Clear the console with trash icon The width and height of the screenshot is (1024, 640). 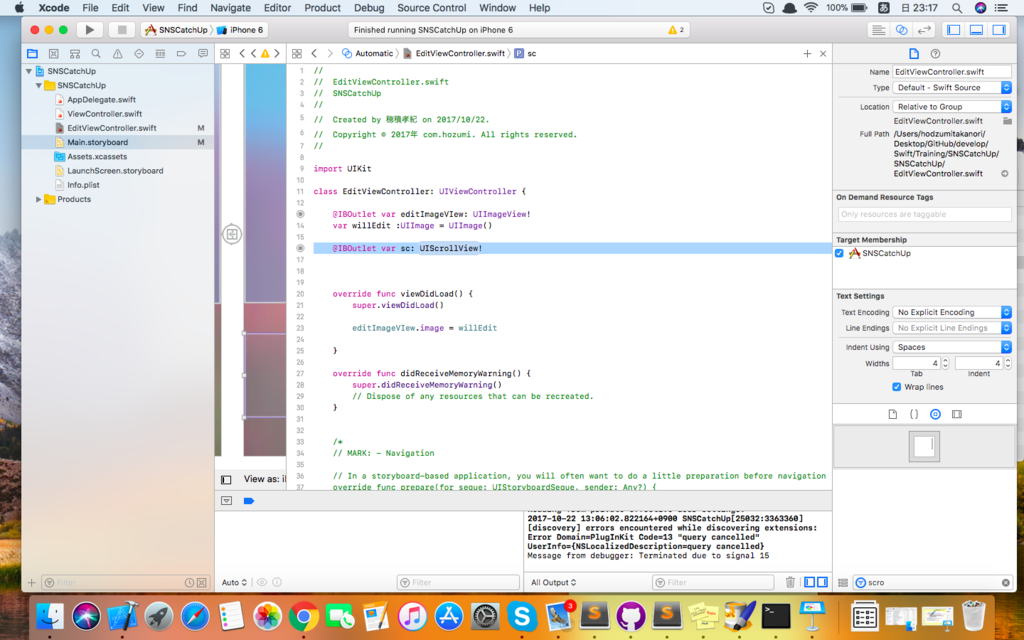tap(790, 582)
